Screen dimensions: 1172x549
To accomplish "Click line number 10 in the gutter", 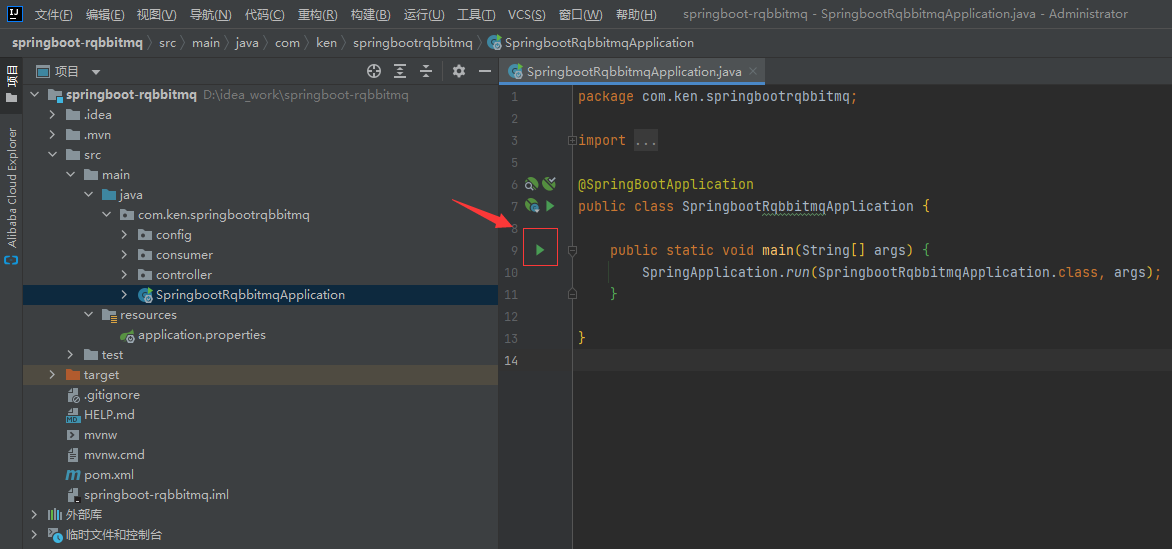I will point(513,272).
